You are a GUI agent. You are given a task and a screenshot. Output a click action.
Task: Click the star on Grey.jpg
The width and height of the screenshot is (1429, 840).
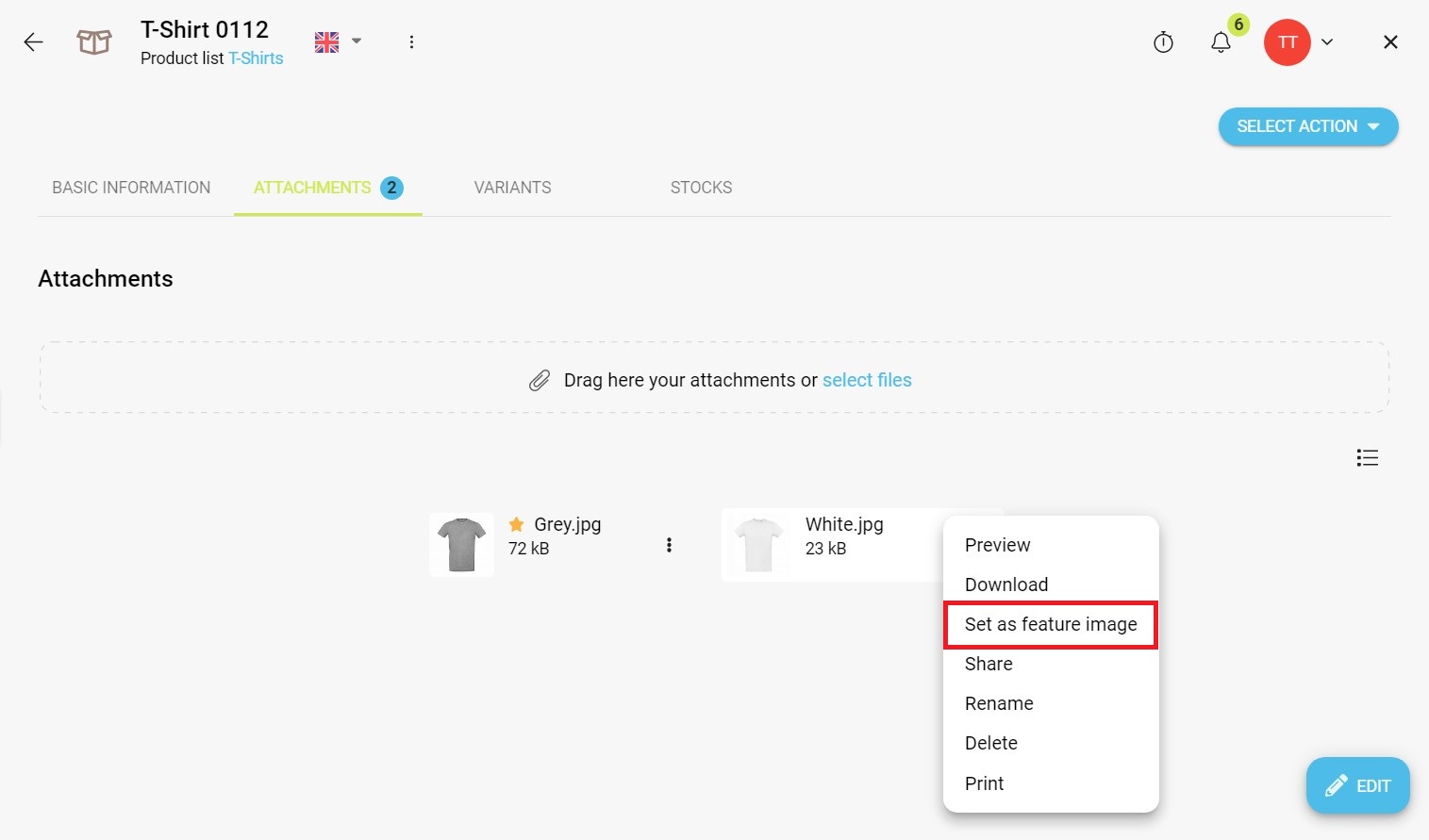517,524
